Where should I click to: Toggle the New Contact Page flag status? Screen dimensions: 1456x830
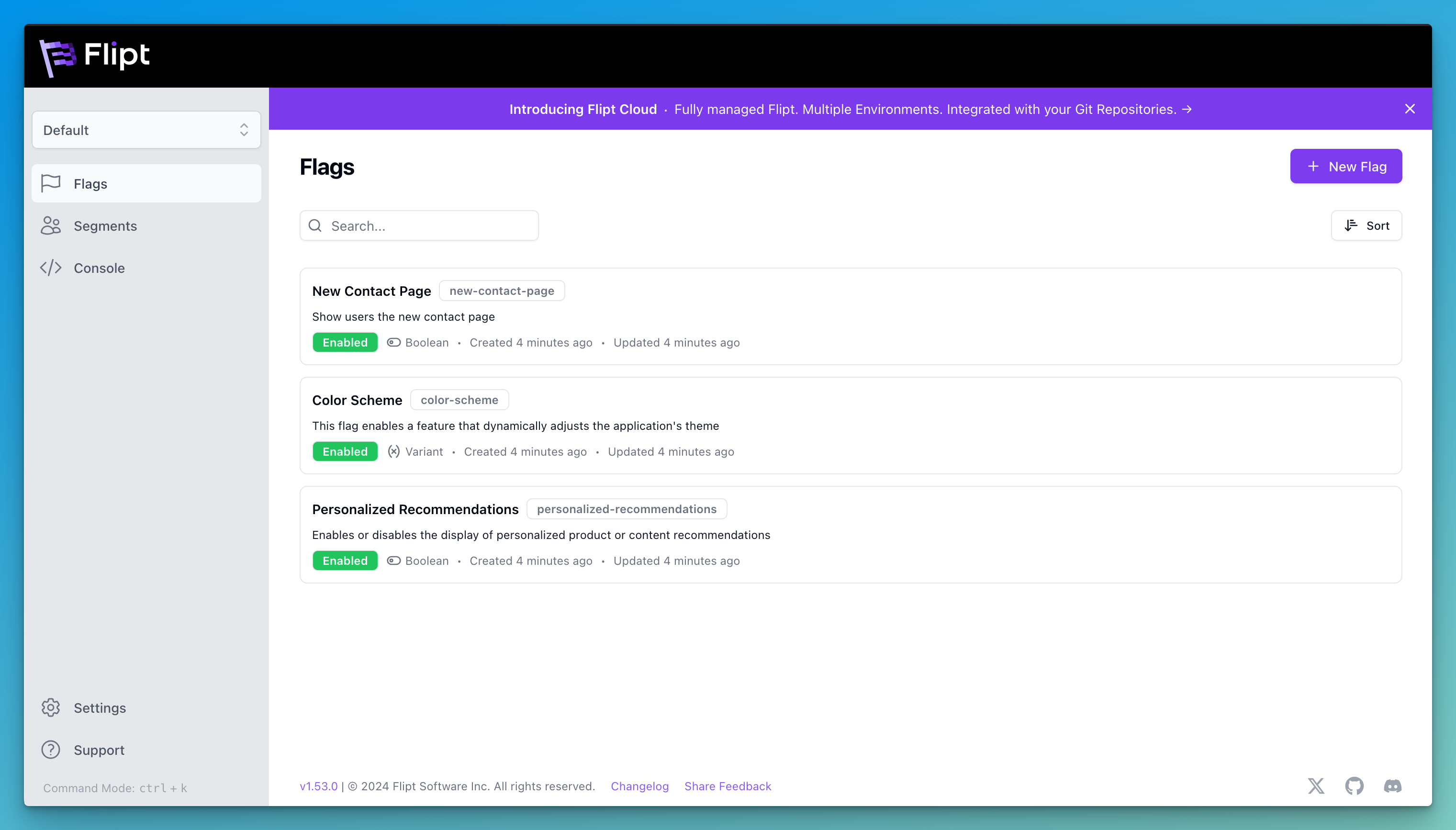pyautogui.click(x=345, y=342)
